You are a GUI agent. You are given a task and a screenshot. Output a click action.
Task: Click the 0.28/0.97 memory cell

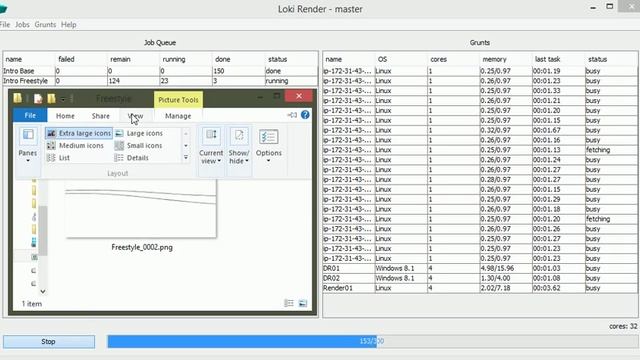(506, 180)
